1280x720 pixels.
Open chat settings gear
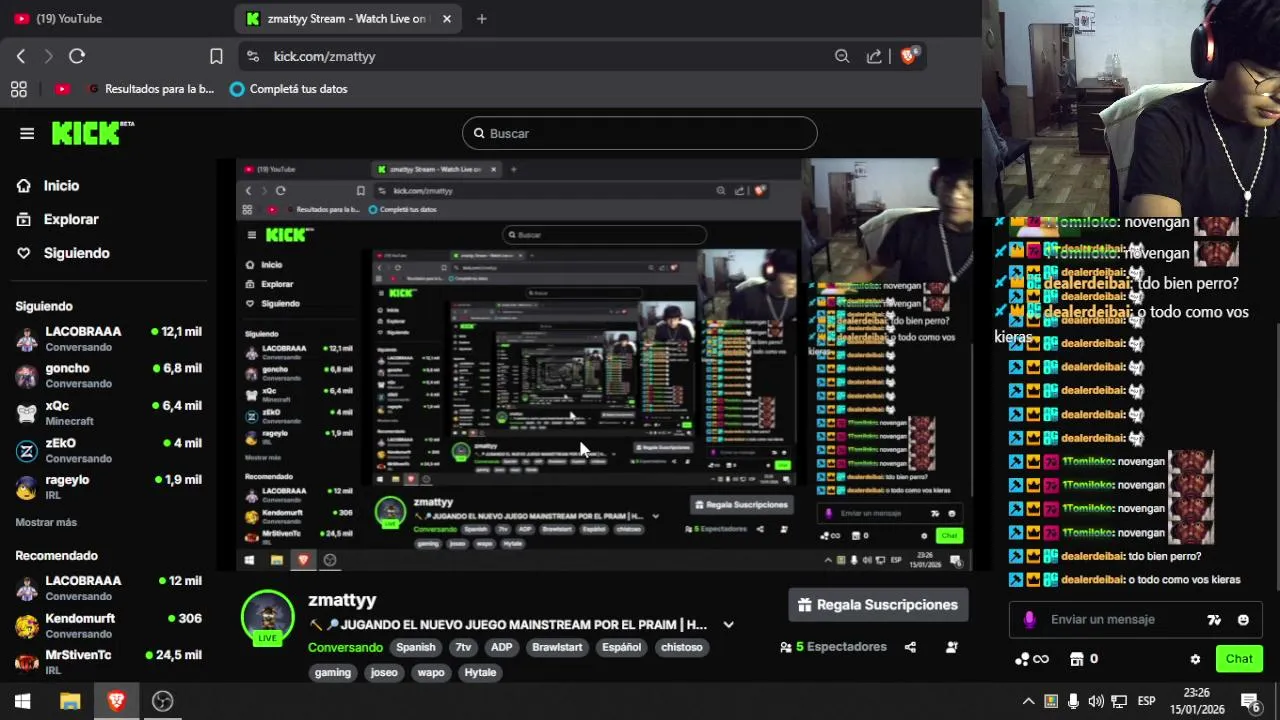coord(1195,659)
